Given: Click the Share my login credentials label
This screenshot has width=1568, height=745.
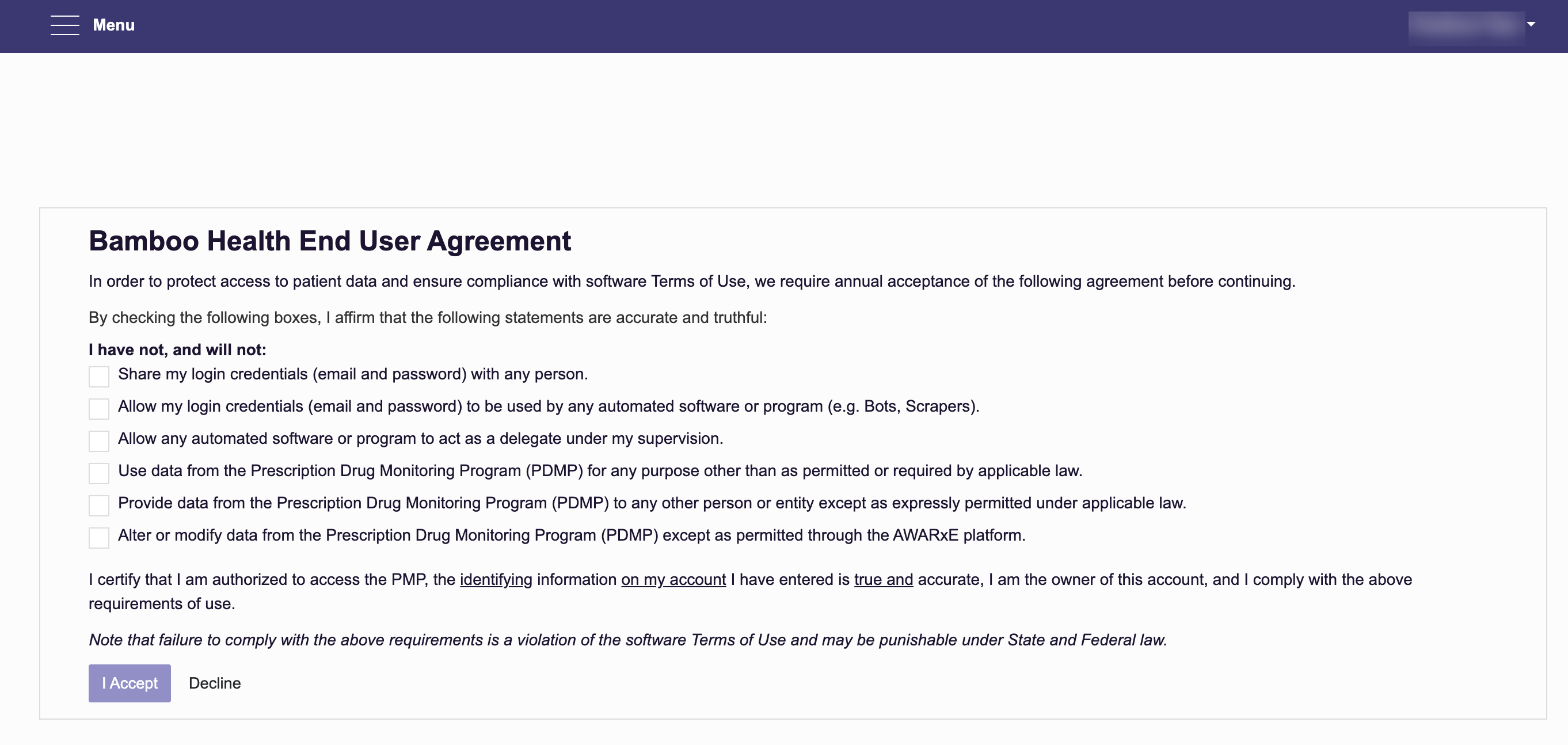Looking at the screenshot, I should coord(353,374).
